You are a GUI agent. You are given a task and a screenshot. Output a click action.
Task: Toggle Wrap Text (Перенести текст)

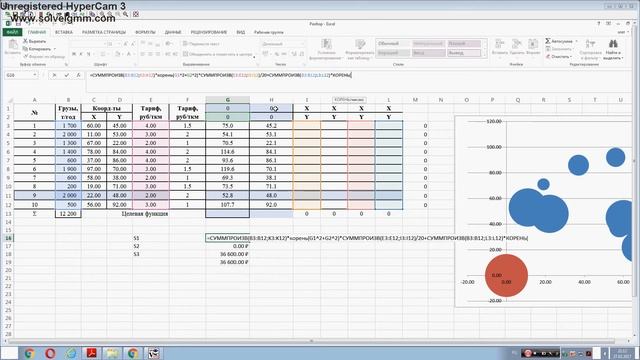pos(201,44)
